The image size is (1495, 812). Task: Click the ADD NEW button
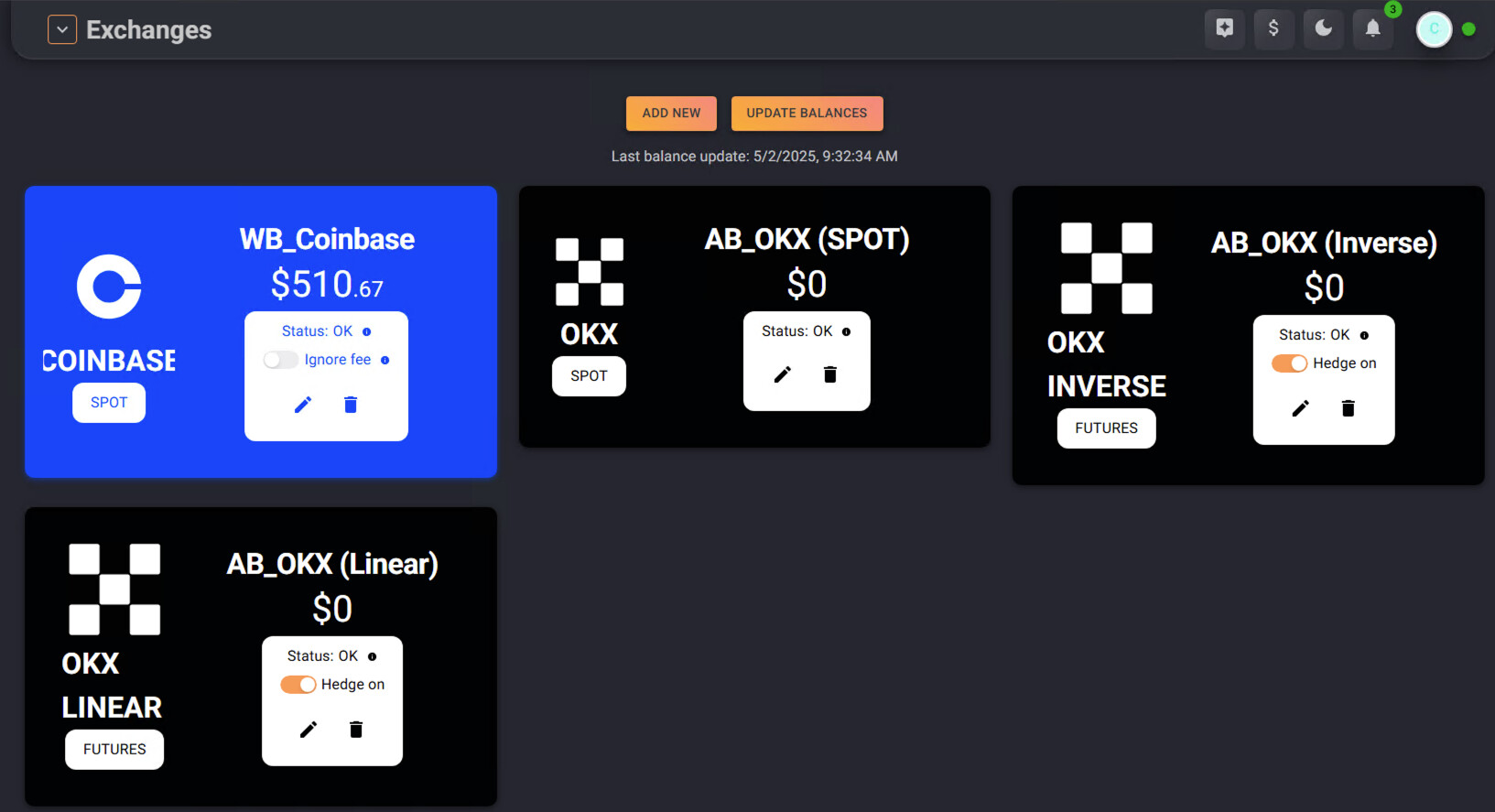671,113
